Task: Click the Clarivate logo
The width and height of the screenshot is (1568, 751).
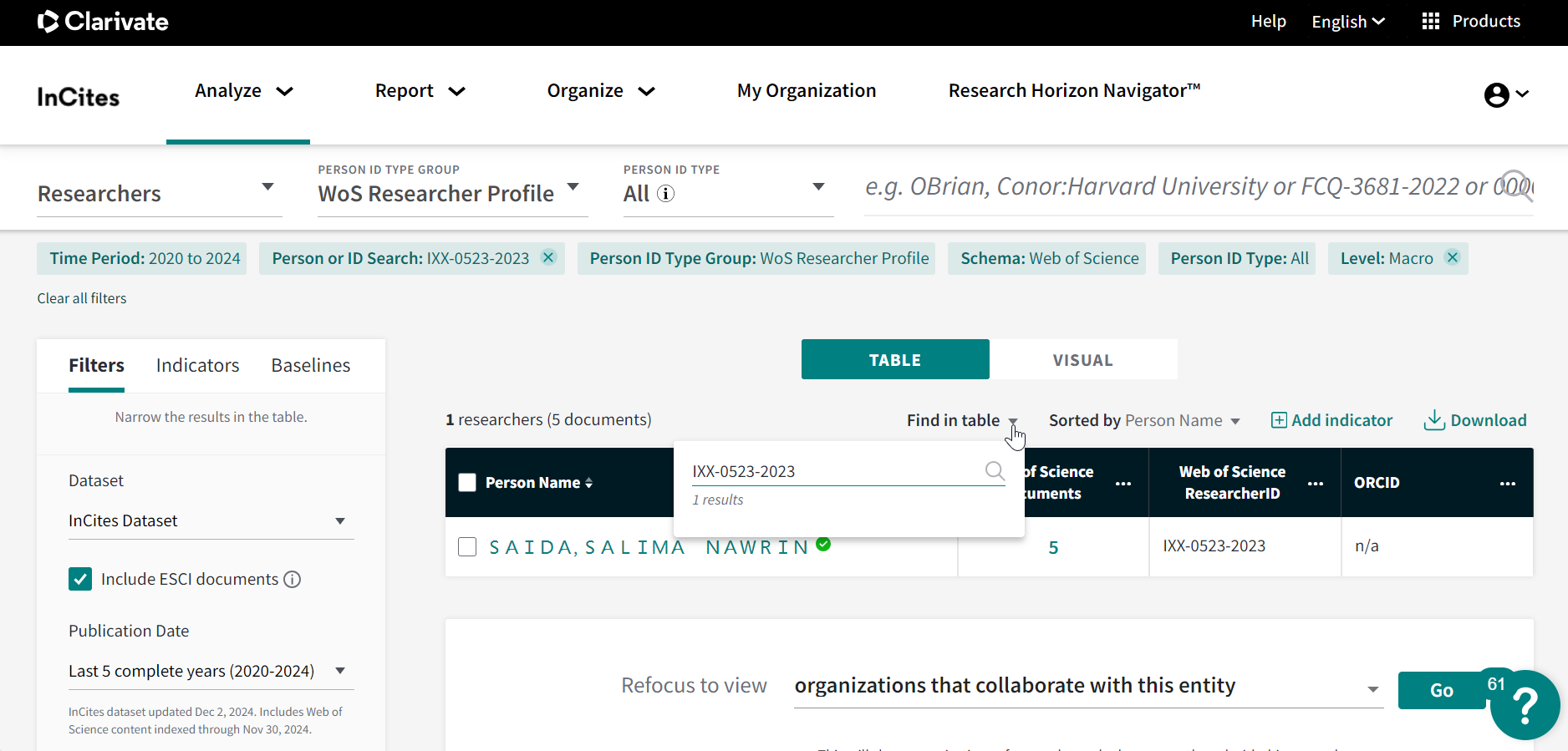Action: (103, 22)
